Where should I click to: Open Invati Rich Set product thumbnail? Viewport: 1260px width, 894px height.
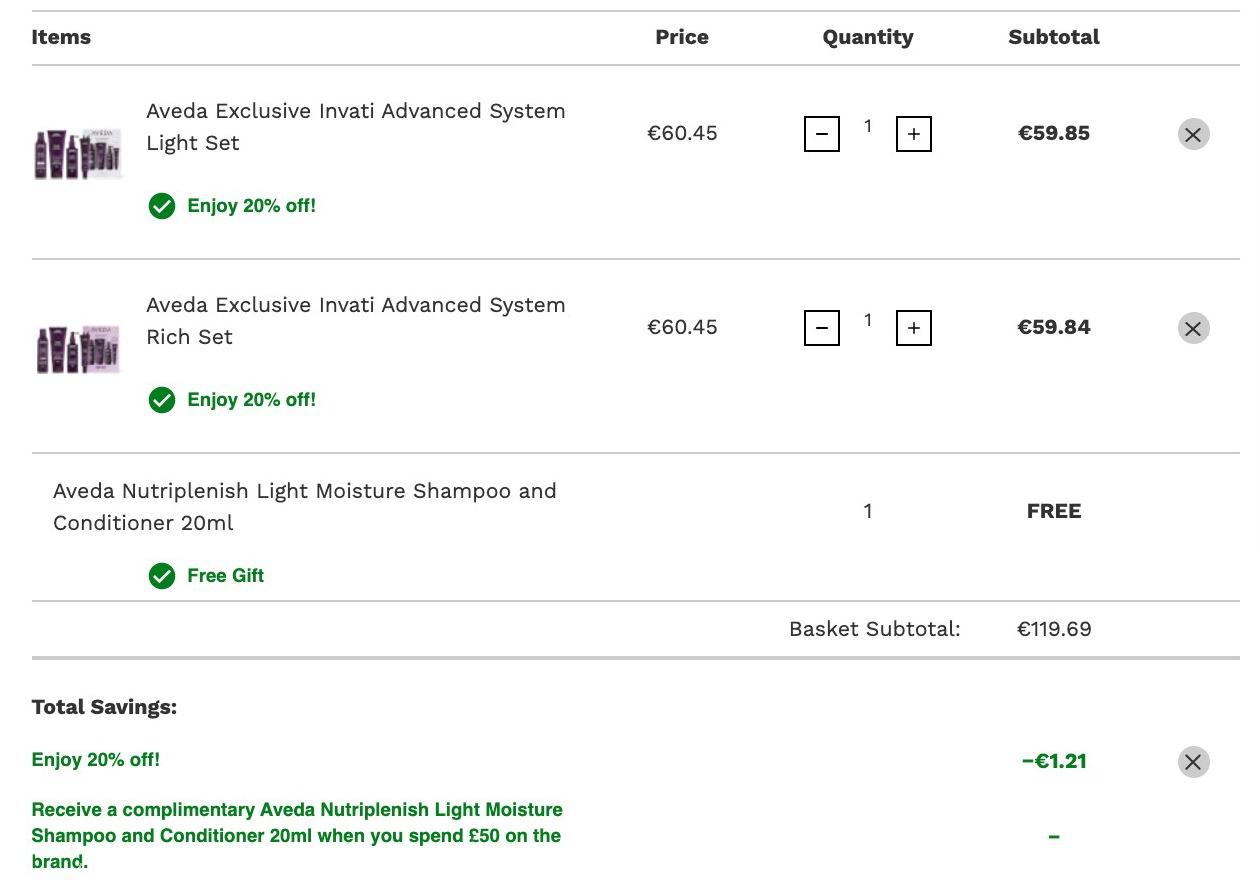tap(78, 348)
